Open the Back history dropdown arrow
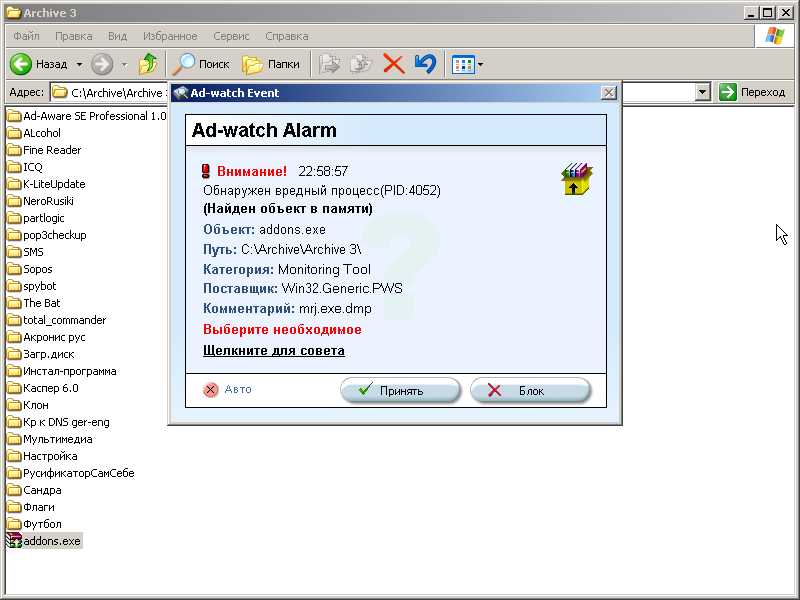Screen dimensions: 800x600 point(79,64)
